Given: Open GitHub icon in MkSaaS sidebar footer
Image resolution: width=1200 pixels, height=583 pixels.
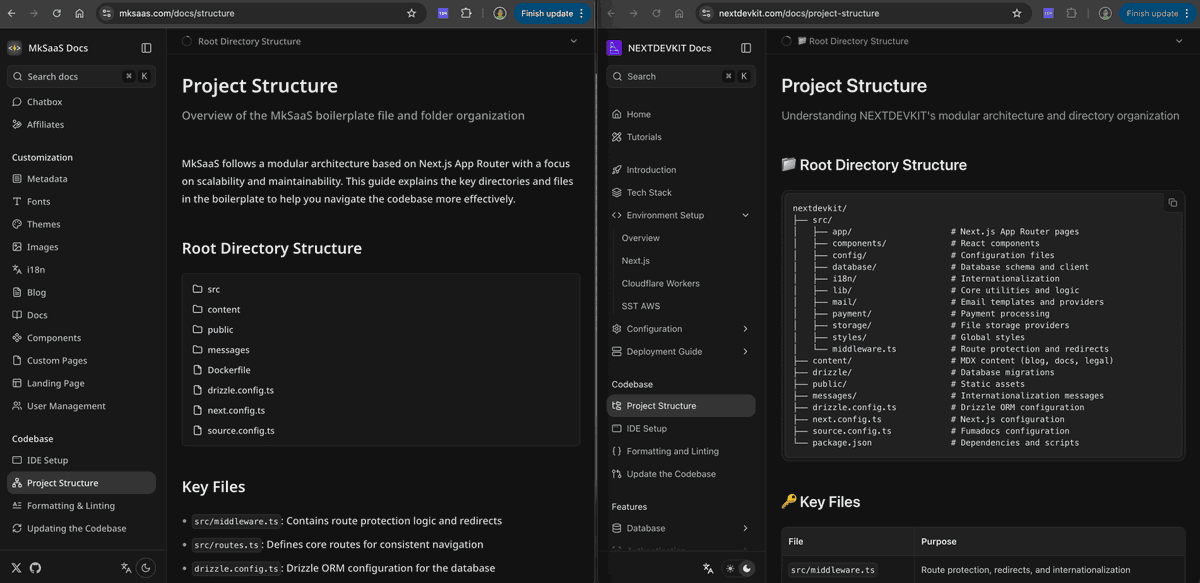Looking at the screenshot, I should pyautogui.click(x=36, y=567).
